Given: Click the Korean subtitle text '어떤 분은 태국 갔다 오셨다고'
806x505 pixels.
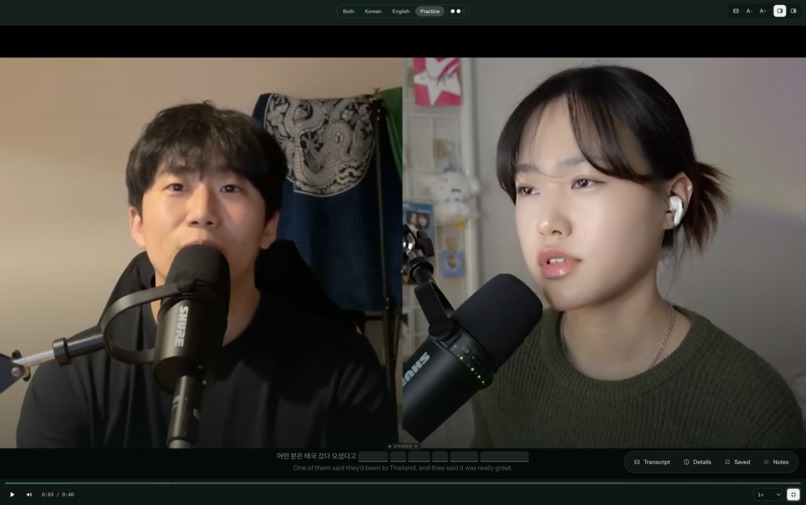Looking at the screenshot, I should (316, 456).
